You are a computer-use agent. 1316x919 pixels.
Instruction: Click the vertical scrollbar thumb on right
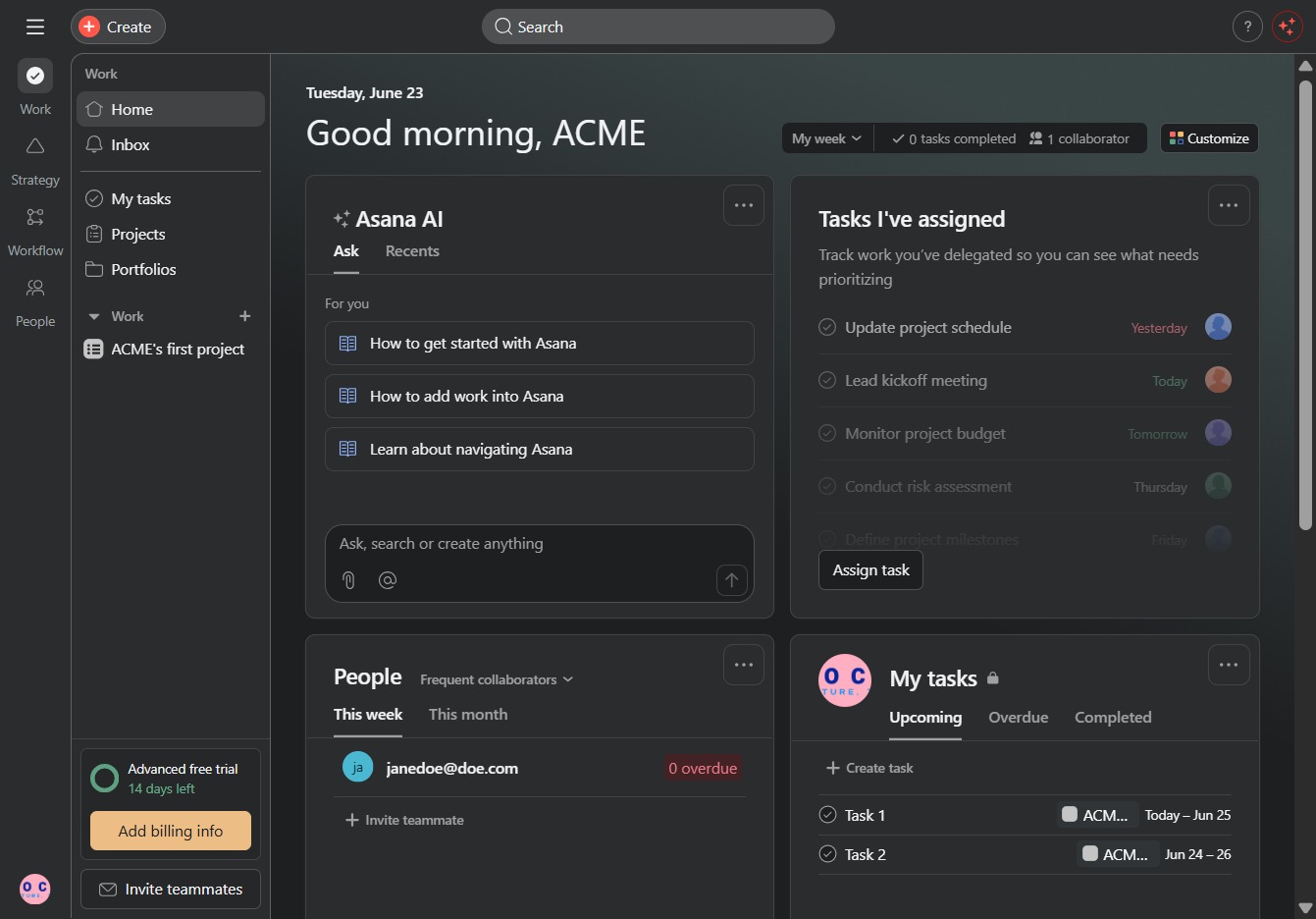(x=1305, y=304)
